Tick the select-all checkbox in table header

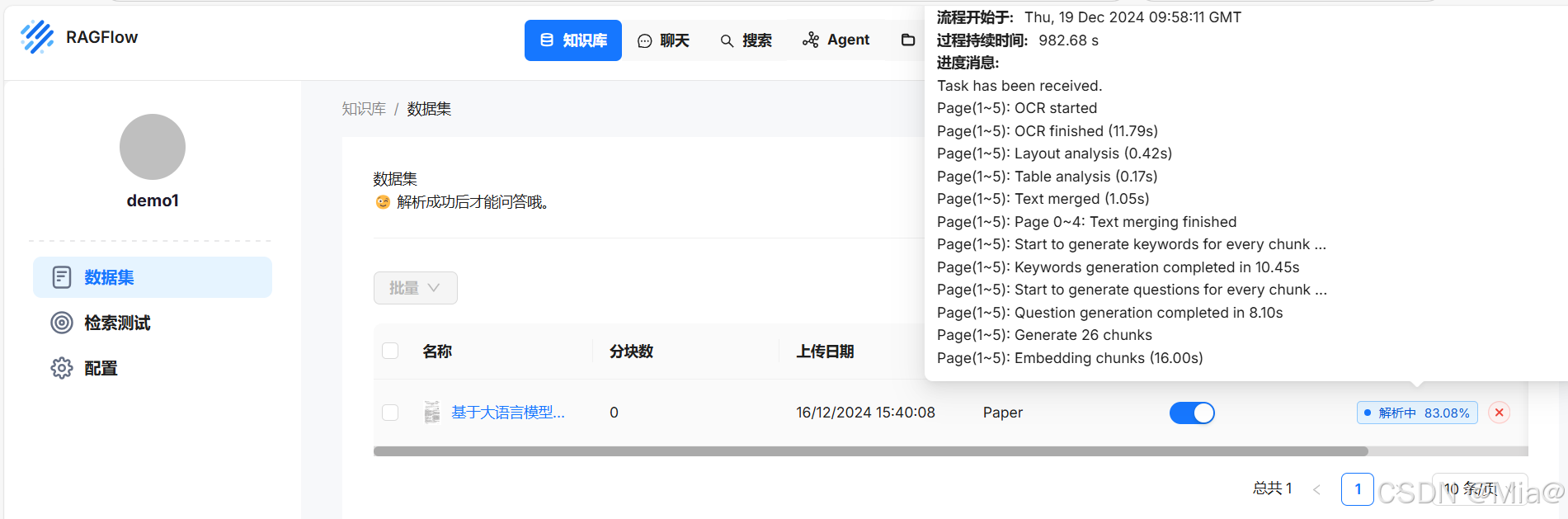pyautogui.click(x=391, y=351)
